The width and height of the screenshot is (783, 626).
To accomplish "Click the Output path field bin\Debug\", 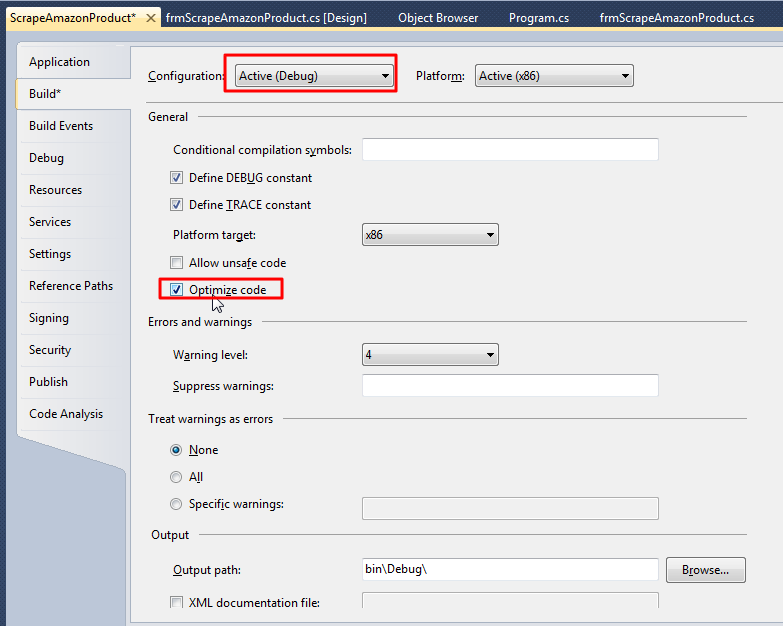I will 510,570.
